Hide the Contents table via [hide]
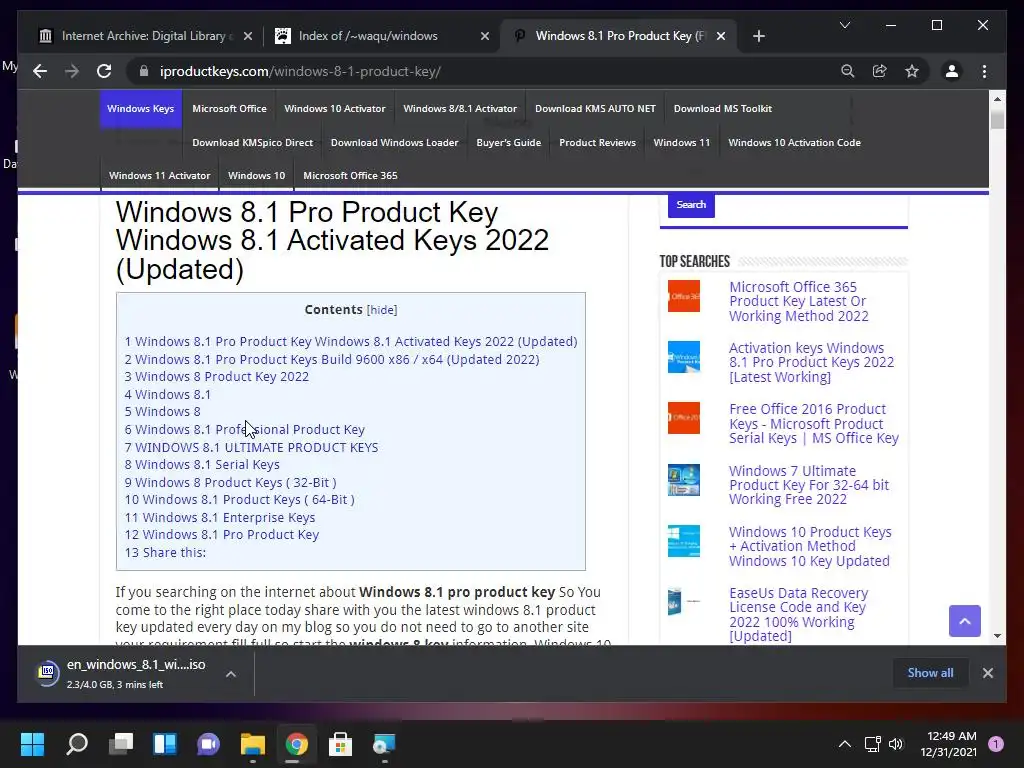The width and height of the screenshot is (1024, 768). coord(382,310)
